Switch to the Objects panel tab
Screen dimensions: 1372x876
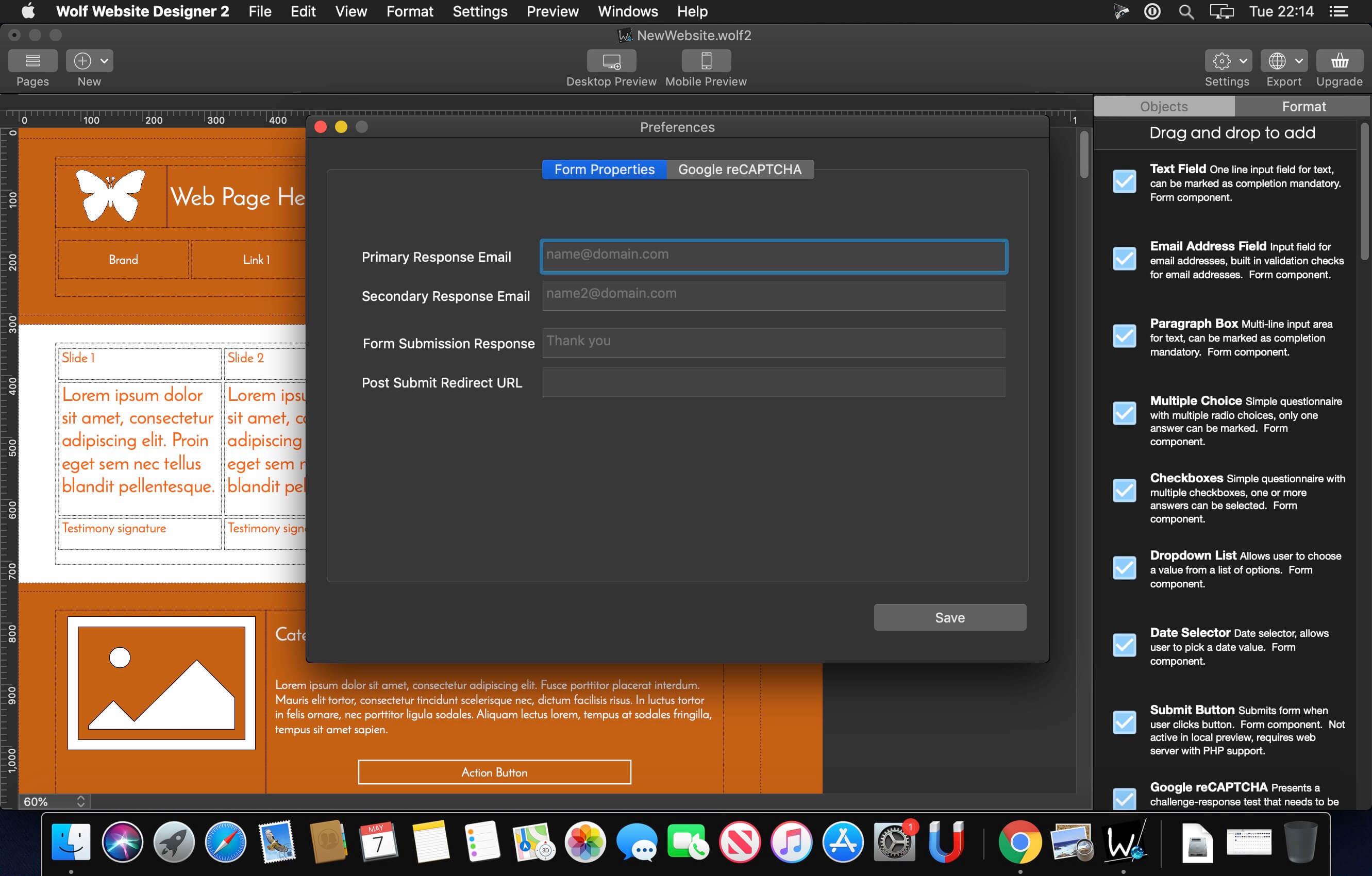(1163, 107)
